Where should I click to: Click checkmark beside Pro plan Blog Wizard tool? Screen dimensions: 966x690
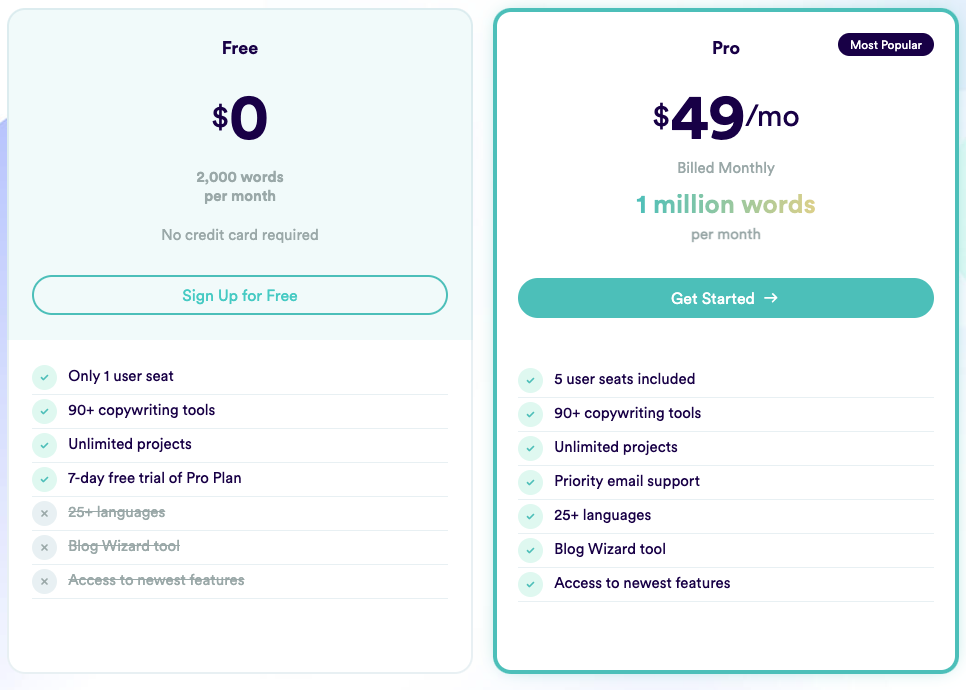pyautogui.click(x=530, y=550)
